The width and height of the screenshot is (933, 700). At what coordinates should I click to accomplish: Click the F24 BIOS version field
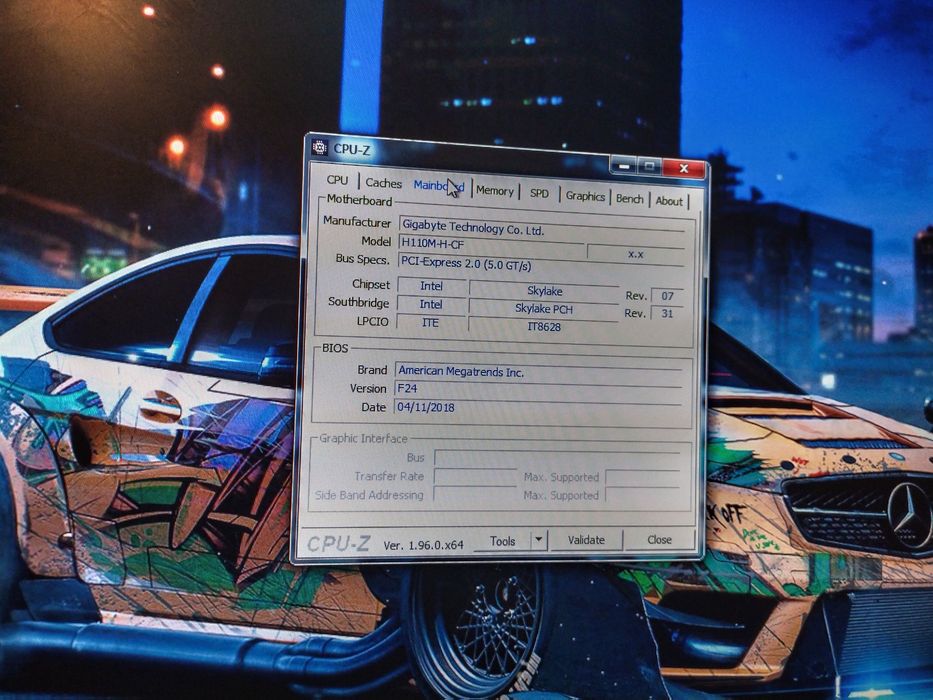click(538, 390)
